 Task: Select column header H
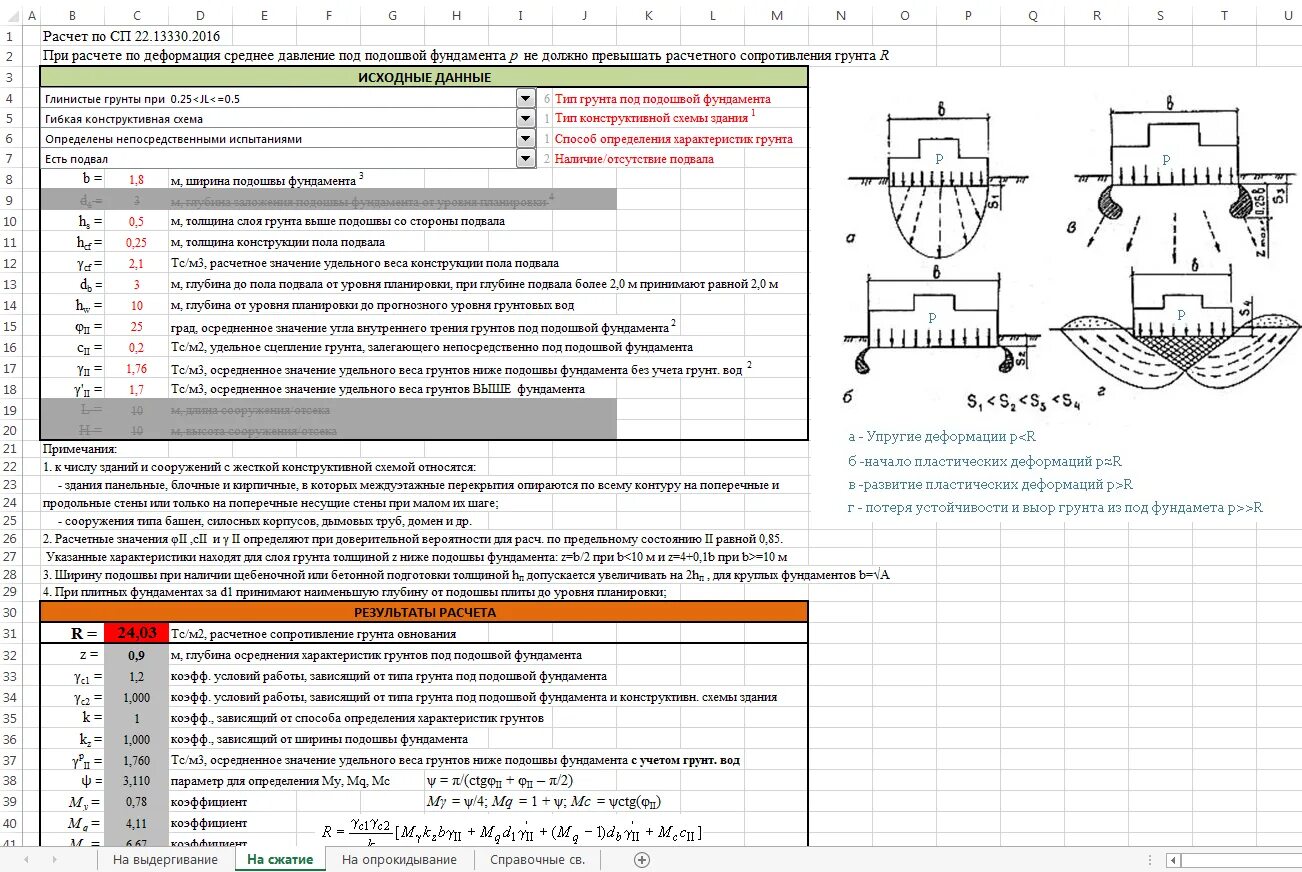tap(456, 15)
